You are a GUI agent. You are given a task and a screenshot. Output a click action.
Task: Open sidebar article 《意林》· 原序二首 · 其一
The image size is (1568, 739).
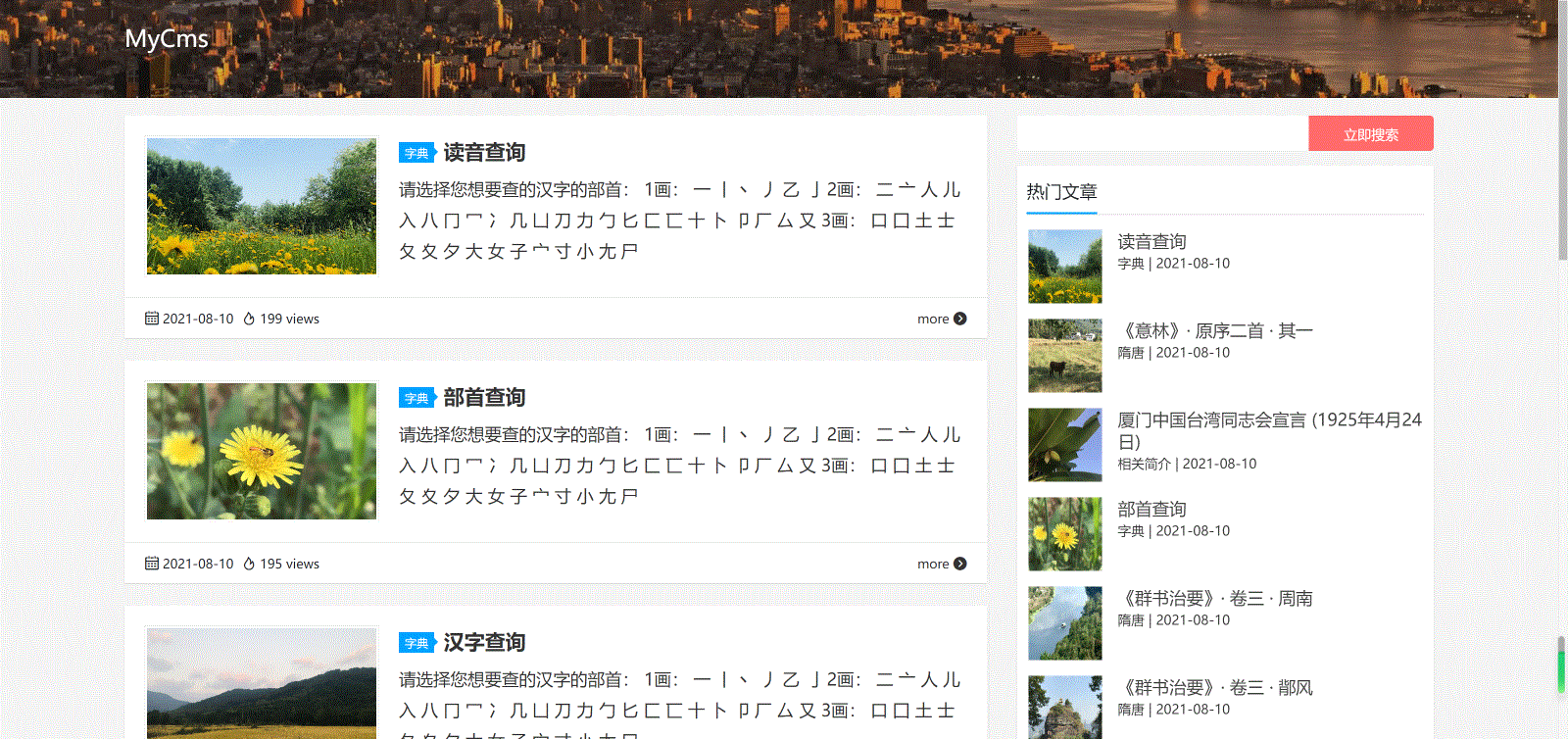1215,331
